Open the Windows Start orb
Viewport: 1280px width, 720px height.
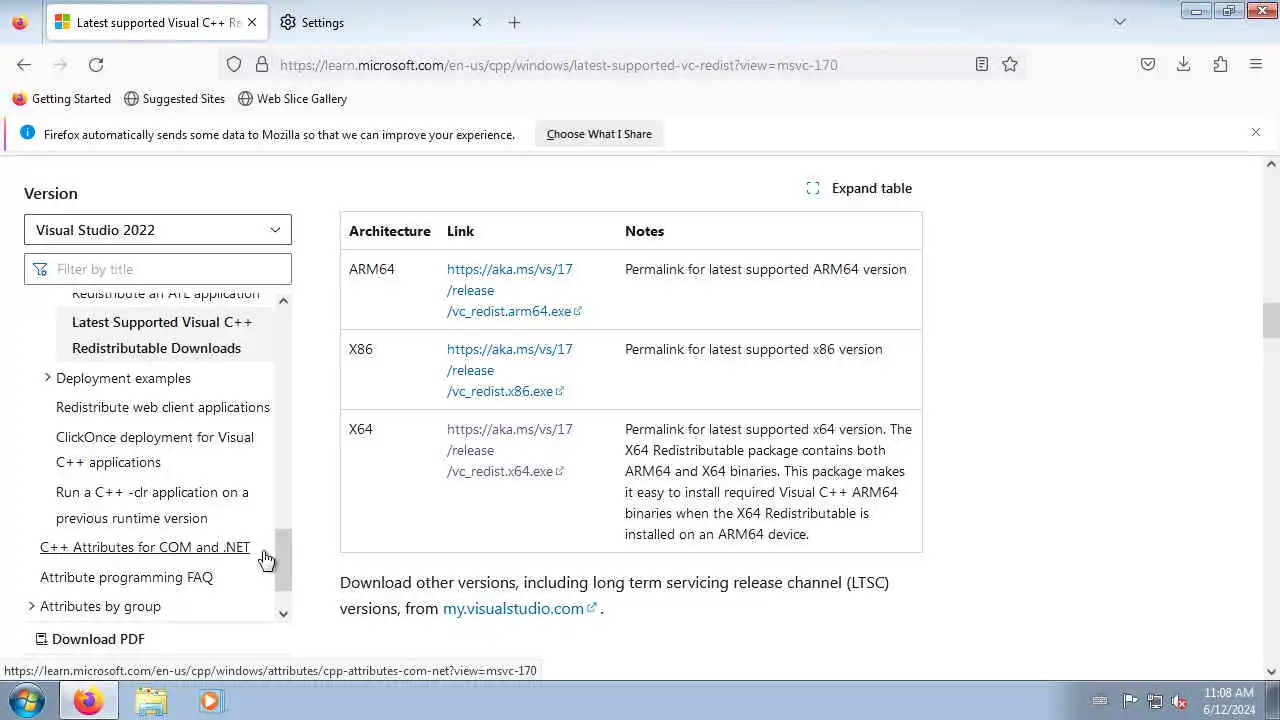click(27, 701)
